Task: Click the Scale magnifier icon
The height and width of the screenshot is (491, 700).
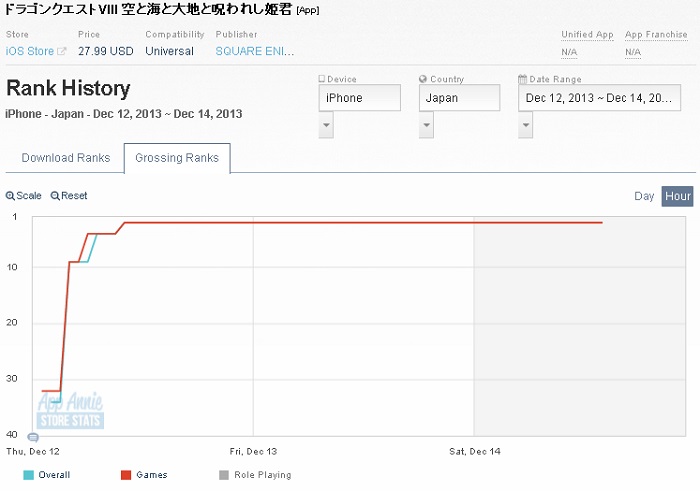Action: (10, 196)
